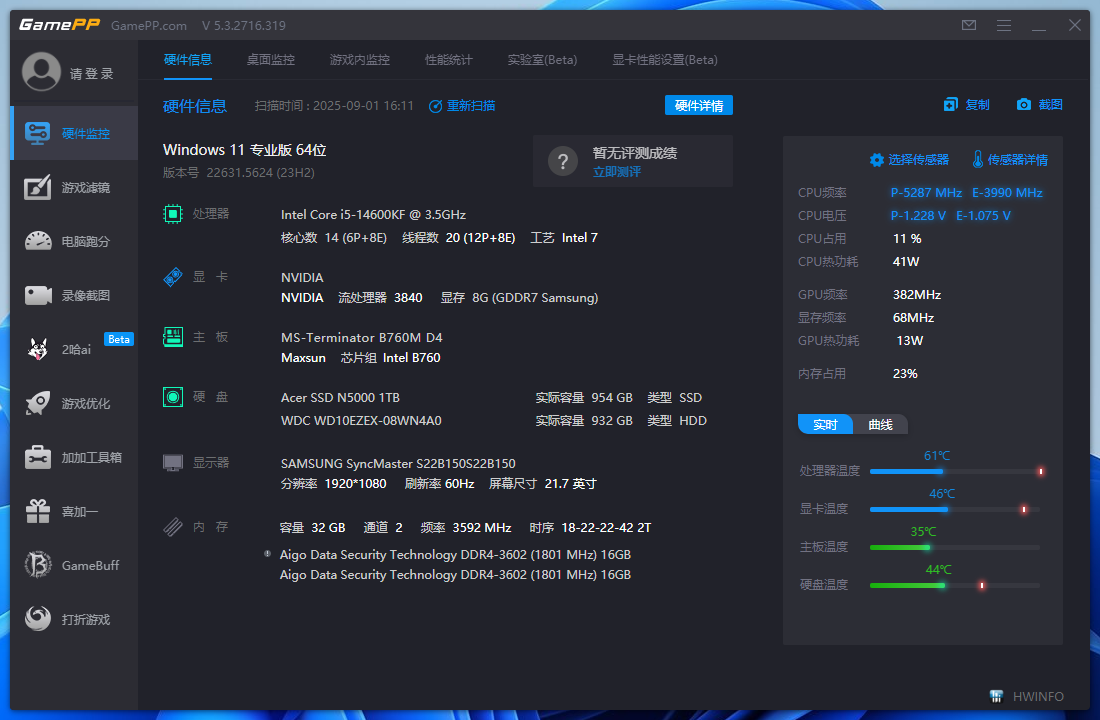Click the SAMSUNG SyncMaster monitor name
Image resolution: width=1100 pixels, height=720 pixels.
click(398, 464)
